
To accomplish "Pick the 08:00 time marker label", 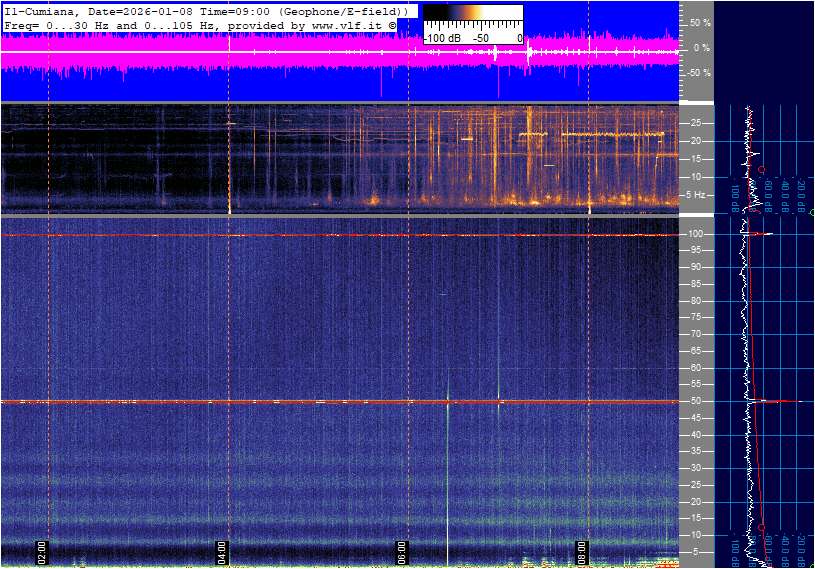I will pyautogui.click(x=581, y=551).
